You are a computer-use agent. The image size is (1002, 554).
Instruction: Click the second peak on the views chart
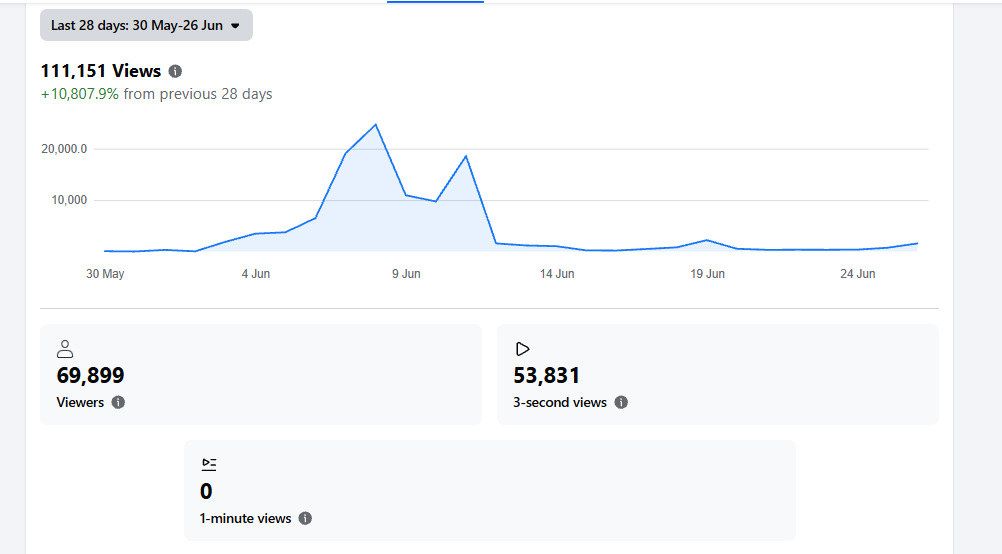(x=466, y=156)
